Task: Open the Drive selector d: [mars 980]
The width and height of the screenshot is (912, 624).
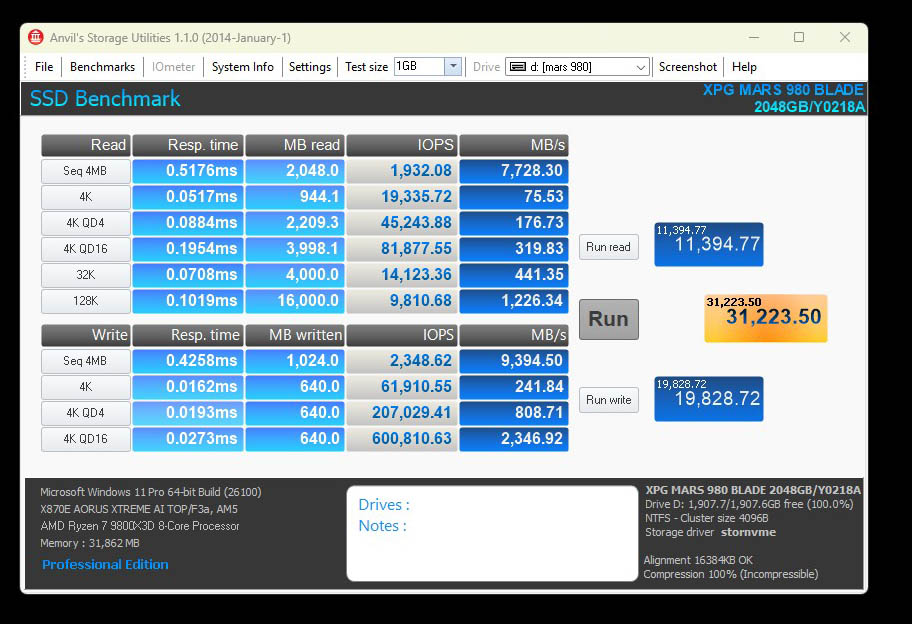Action: 577,67
